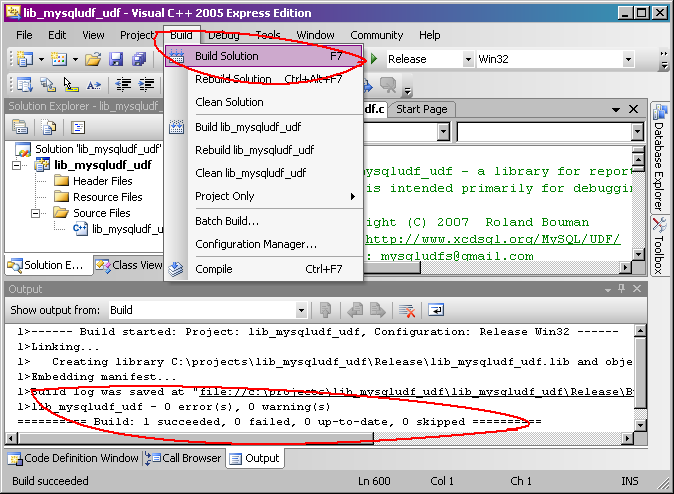Select Solution 'lib_mysqludf_udf' tree node
Image resolution: width=674 pixels, height=494 pixels.
click(89, 149)
